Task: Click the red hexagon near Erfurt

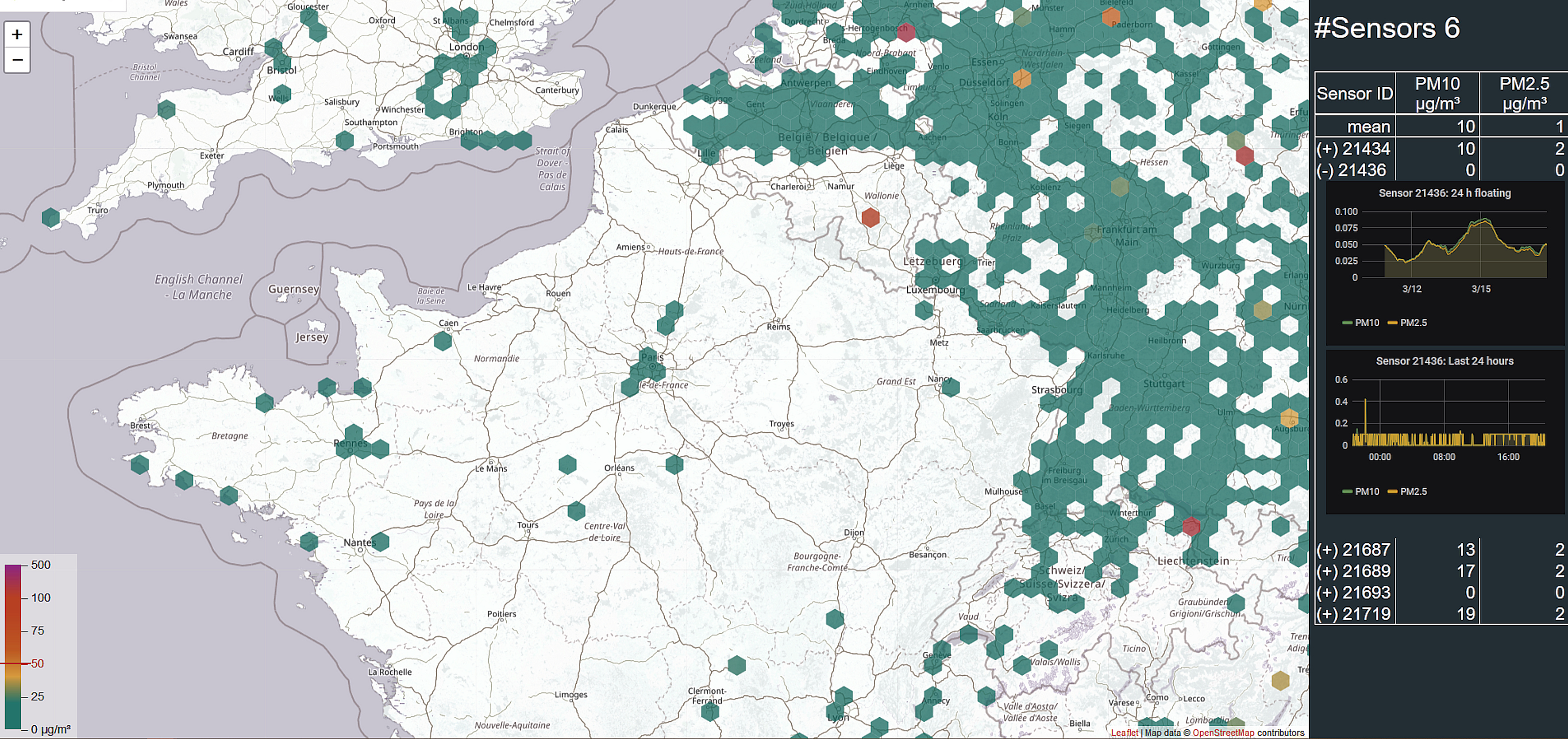Action: 1245,156
